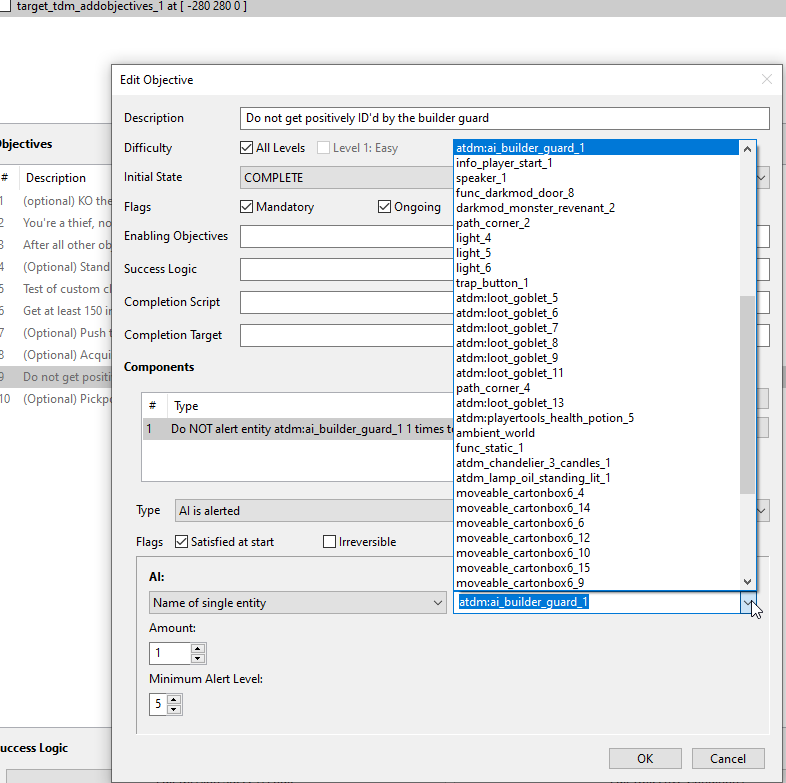Enable the Irreversible checkbox

tap(329, 542)
